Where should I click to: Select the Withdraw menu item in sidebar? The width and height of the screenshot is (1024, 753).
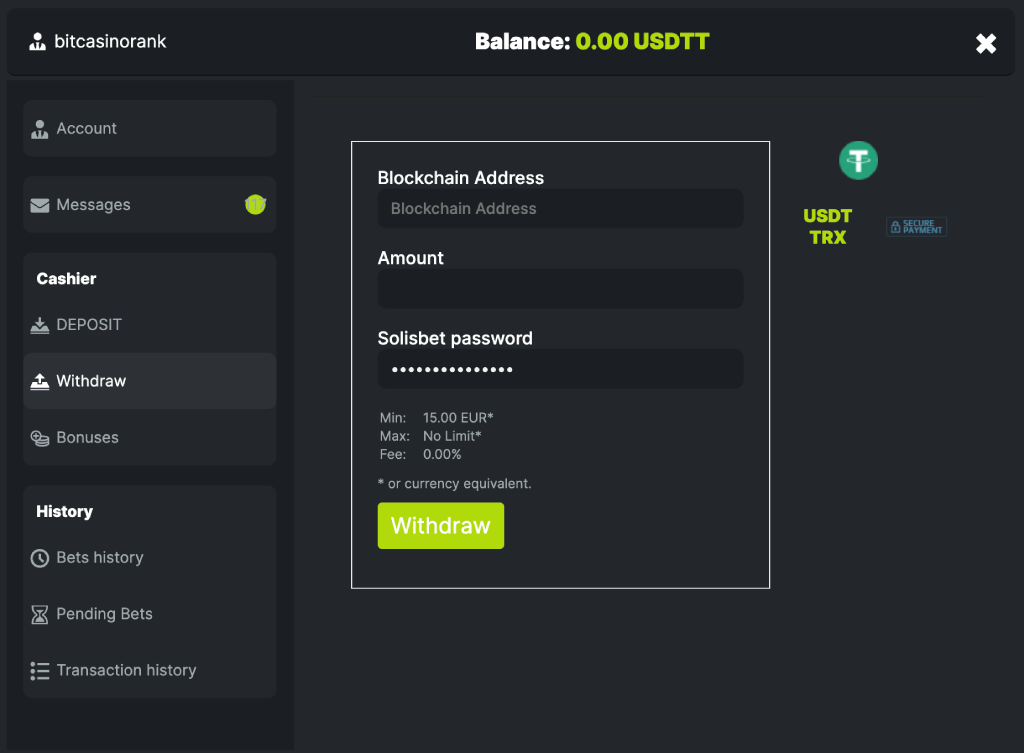(x=150, y=381)
